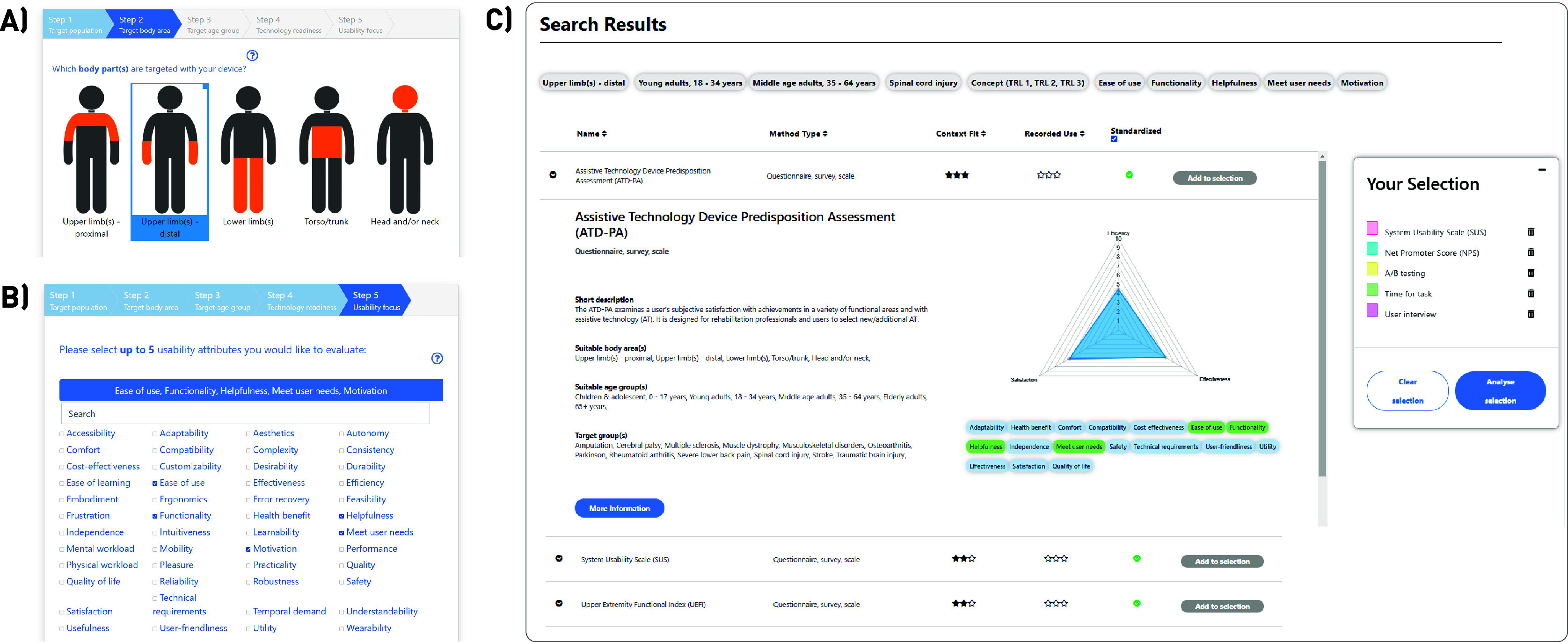Delete User interview from selection list

pyautogui.click(x=1531, y=314)
